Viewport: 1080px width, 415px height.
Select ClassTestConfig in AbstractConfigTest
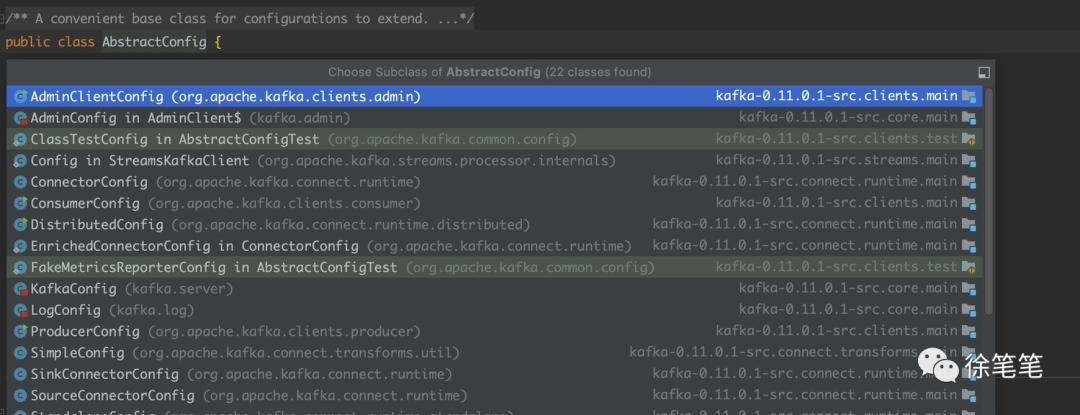pyautogui.click(x=495, y=139)
